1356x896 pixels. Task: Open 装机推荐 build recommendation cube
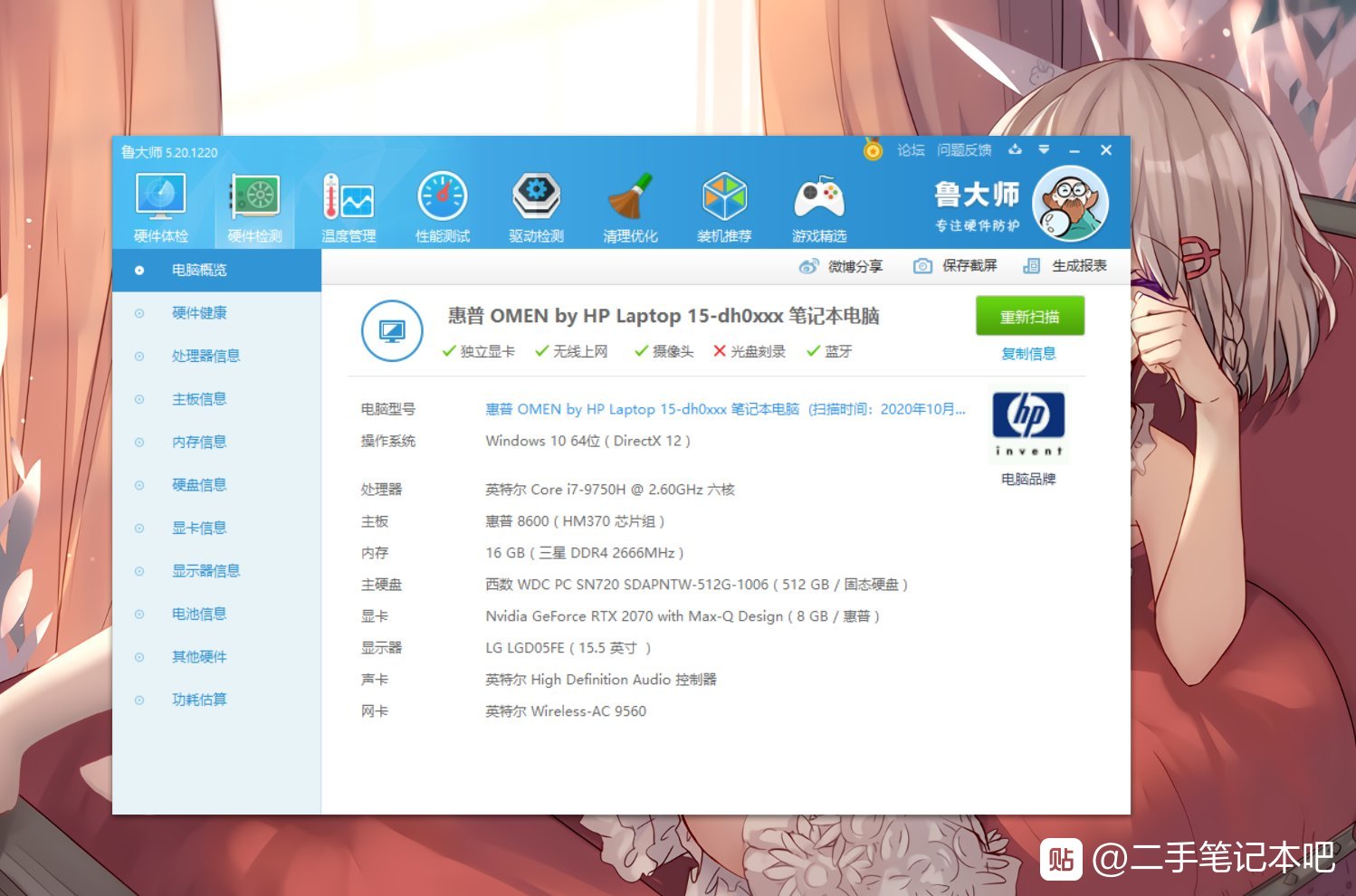click(724, 208)
